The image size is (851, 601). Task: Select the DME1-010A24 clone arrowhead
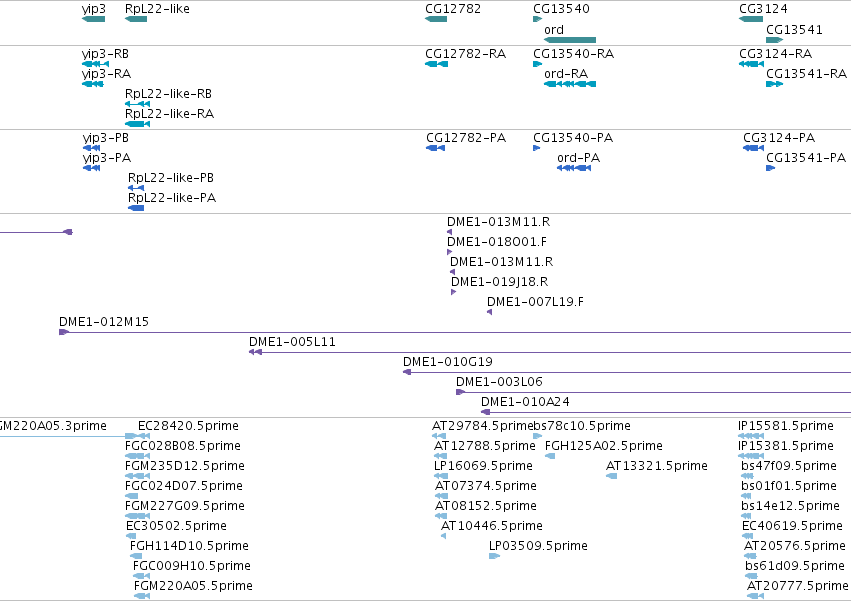[486, 412]
